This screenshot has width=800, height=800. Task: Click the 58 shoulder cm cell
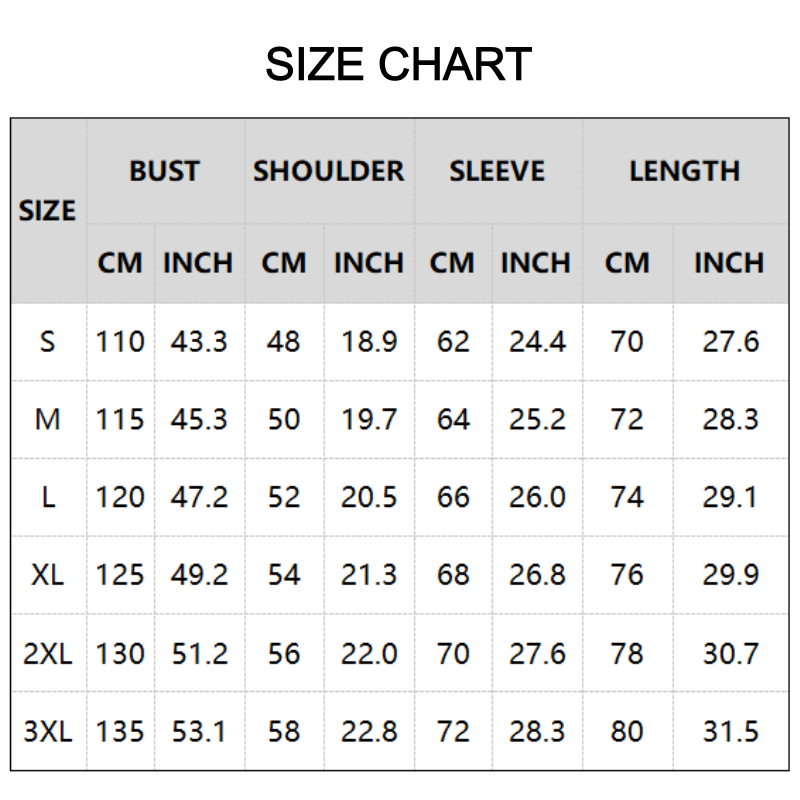[x=284, y=732]
